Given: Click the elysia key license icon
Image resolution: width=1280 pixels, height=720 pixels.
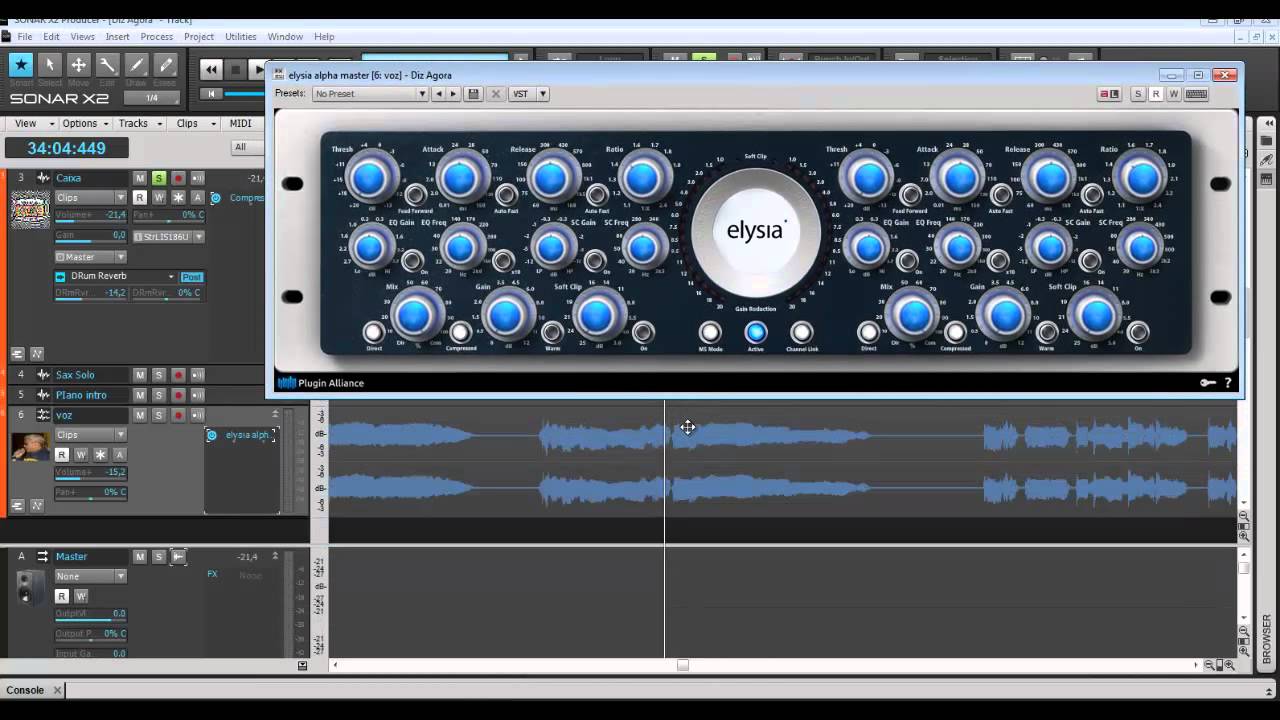Looking at the screenshot, I should [1208, 383].
